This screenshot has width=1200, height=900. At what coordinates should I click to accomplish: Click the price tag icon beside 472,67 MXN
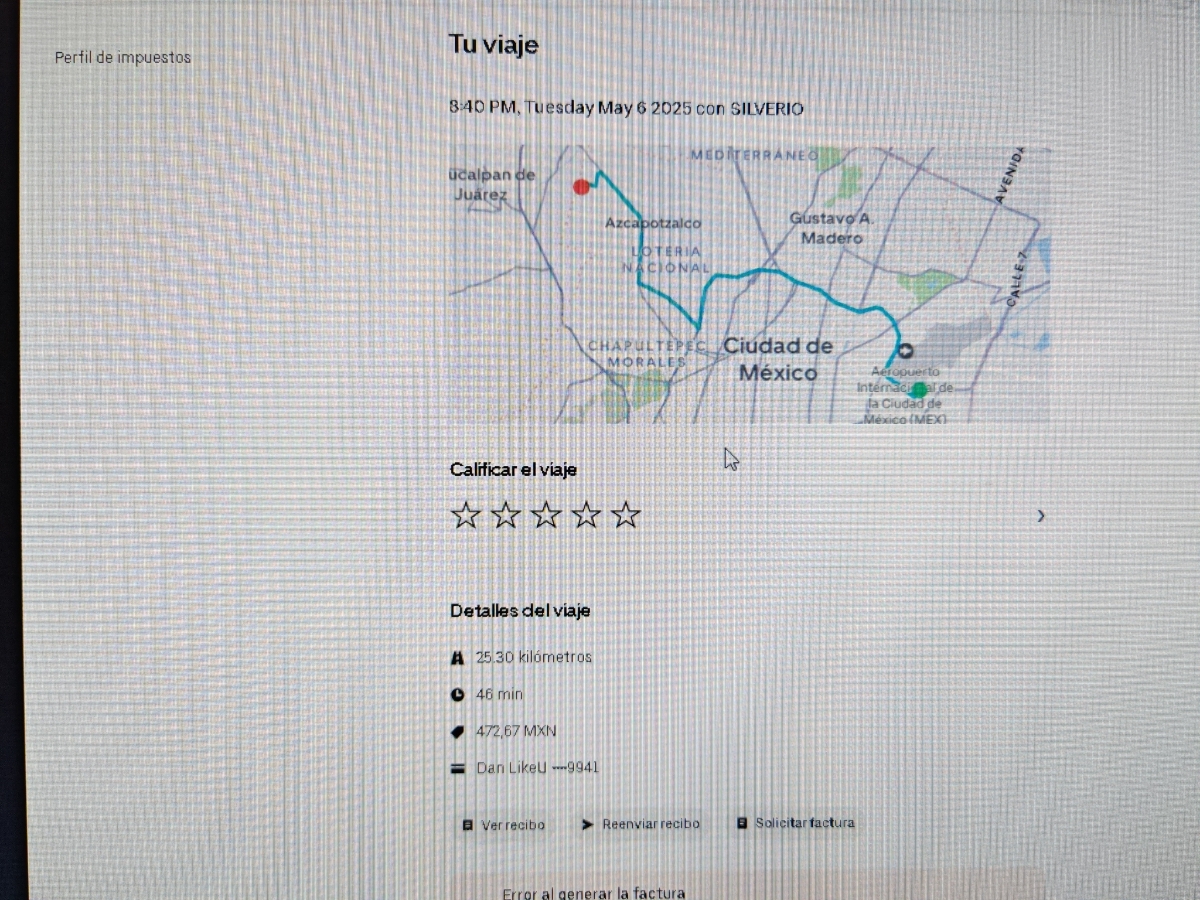[458, 732]
